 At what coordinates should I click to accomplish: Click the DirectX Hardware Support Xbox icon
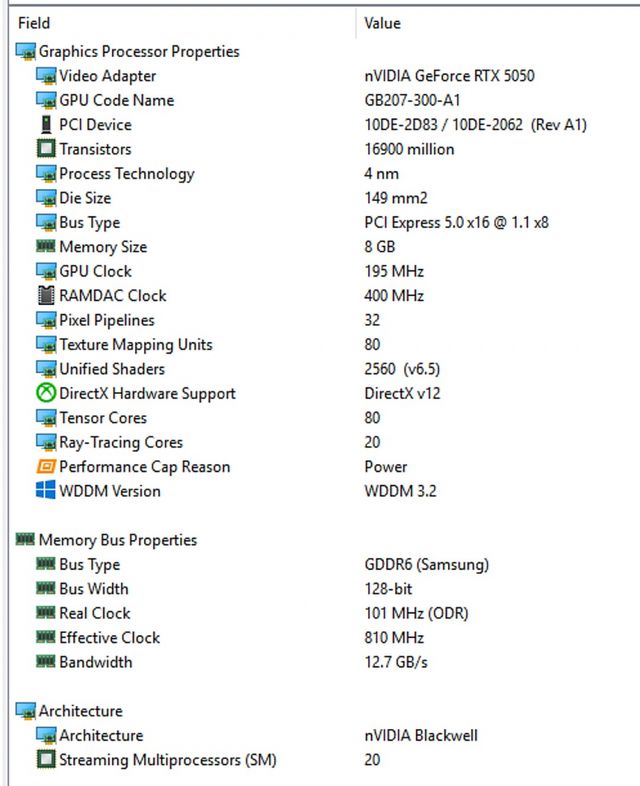click(x=46, y=394)
